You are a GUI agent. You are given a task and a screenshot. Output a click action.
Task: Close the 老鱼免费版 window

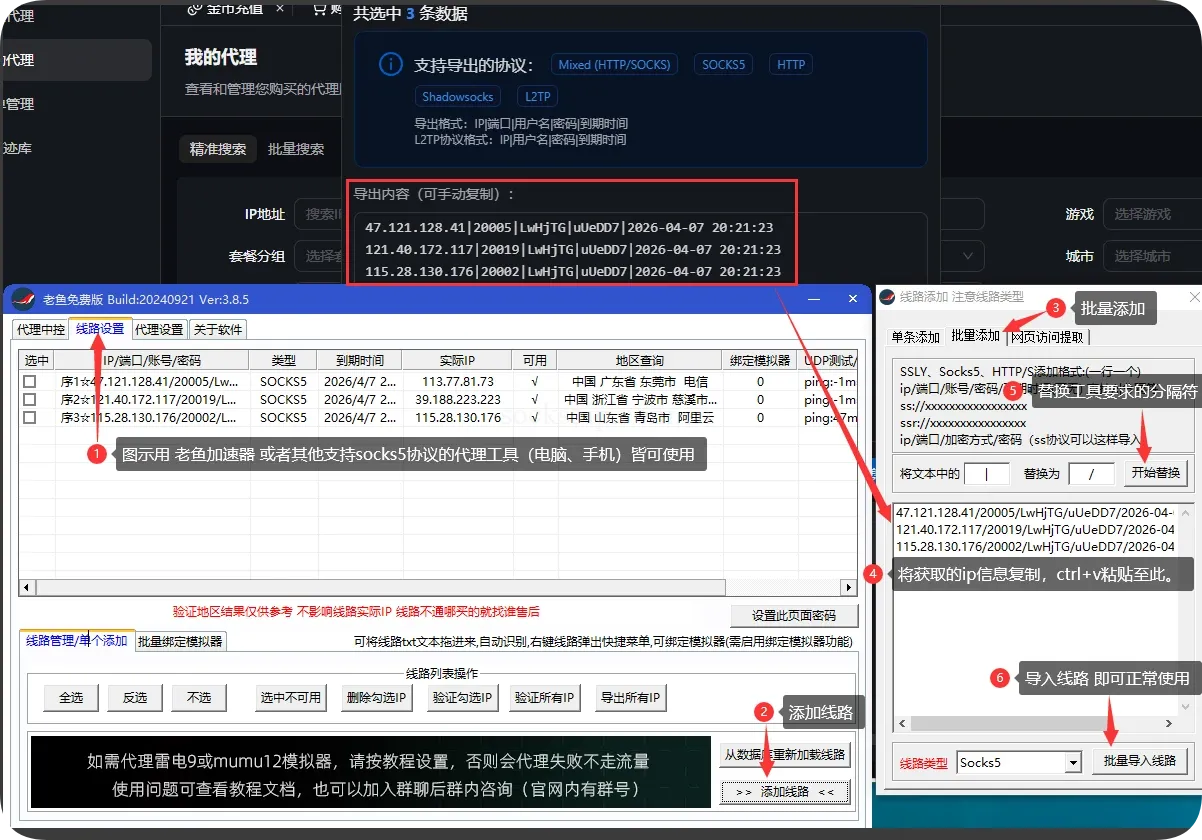point(852,298)
